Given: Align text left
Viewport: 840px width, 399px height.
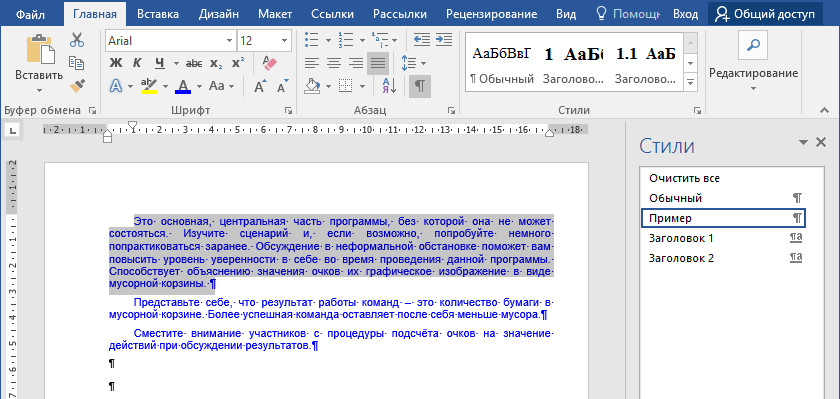Looking at the screenshot, I should coord(311,63).
